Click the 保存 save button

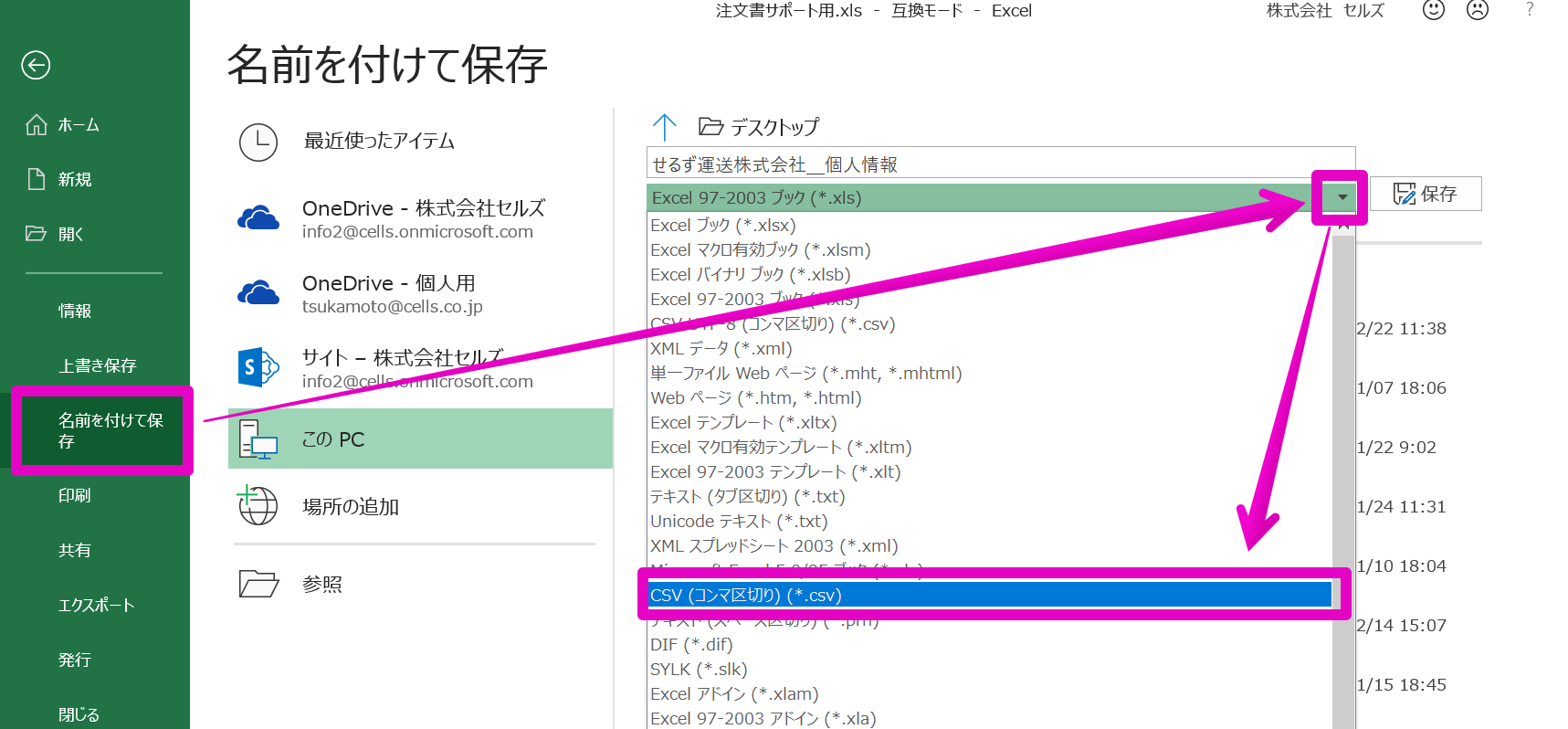(1426, 194)
